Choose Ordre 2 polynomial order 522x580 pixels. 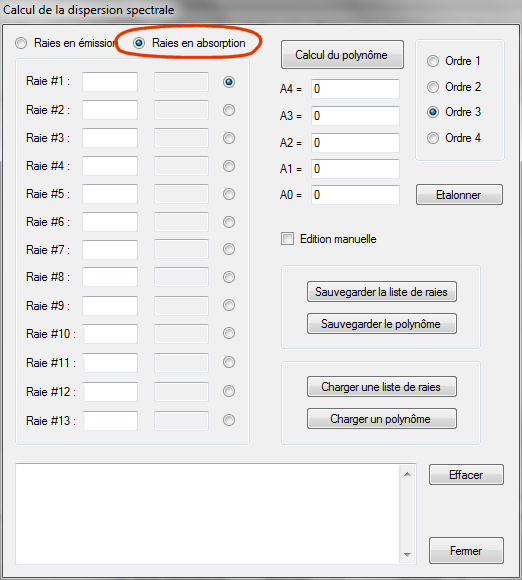[x=433, y=87]
